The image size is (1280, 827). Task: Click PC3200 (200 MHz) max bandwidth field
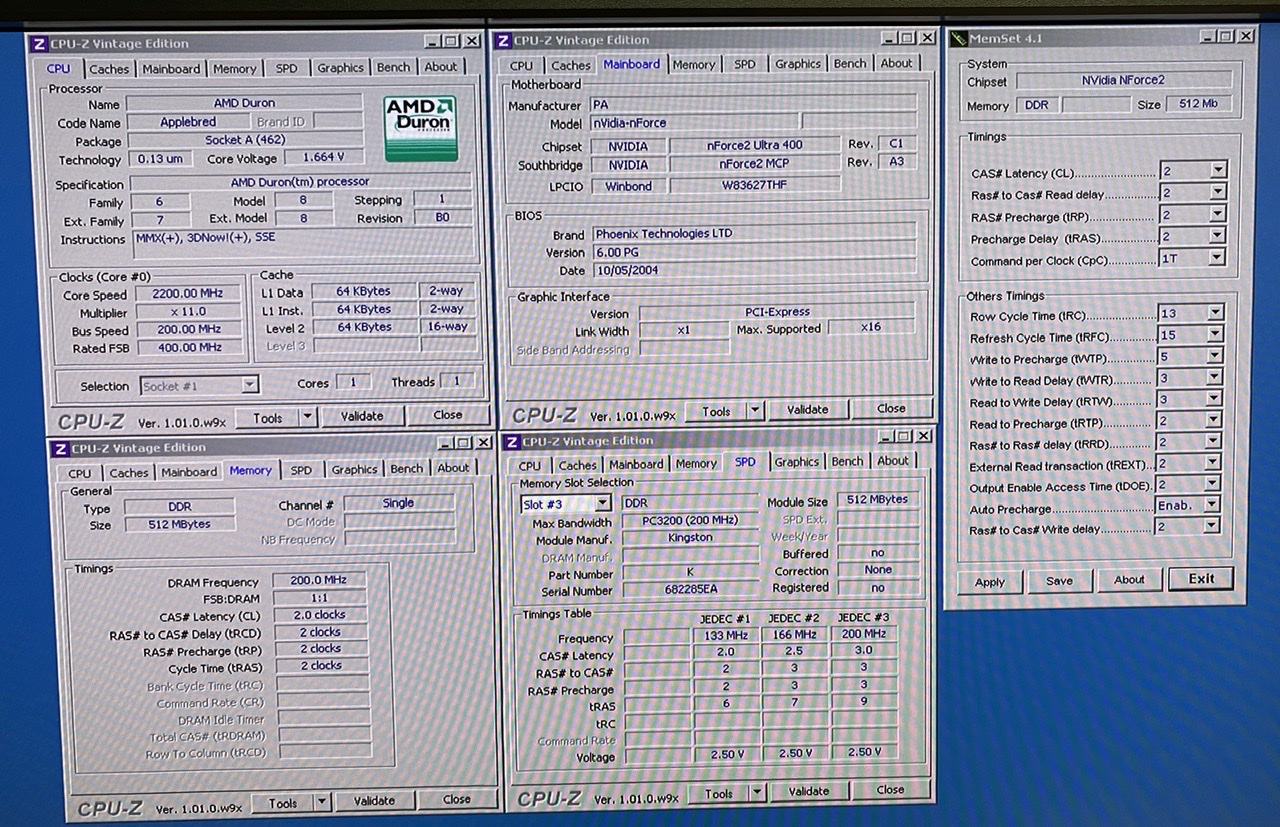690,521
